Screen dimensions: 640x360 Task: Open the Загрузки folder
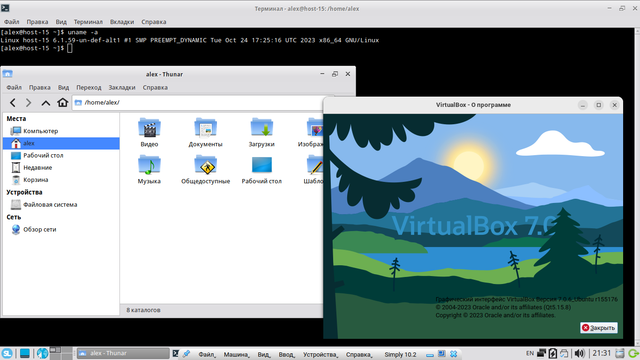pos(262,132)
